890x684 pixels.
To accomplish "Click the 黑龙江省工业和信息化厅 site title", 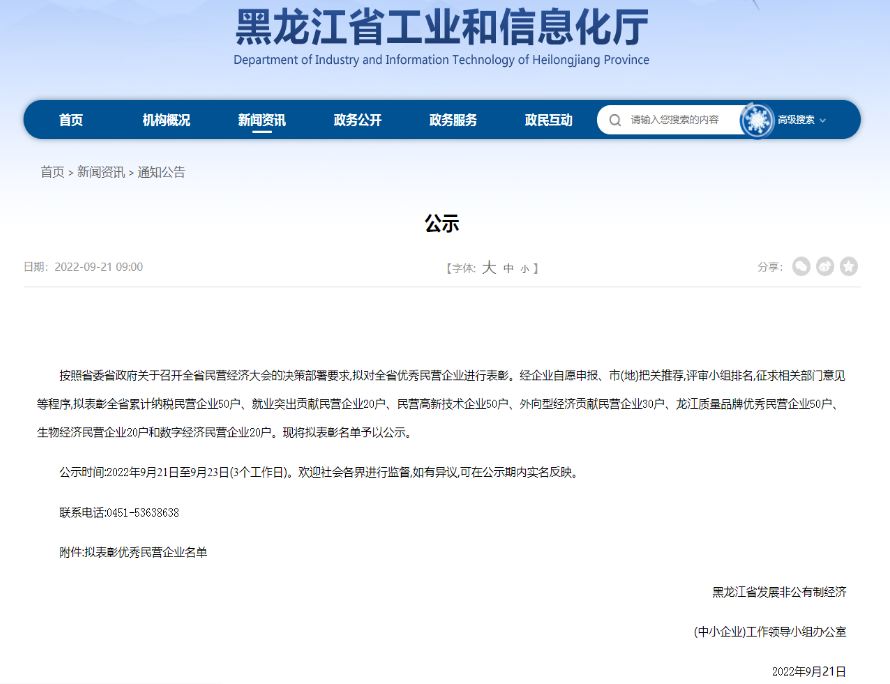I will coord(442,27).
